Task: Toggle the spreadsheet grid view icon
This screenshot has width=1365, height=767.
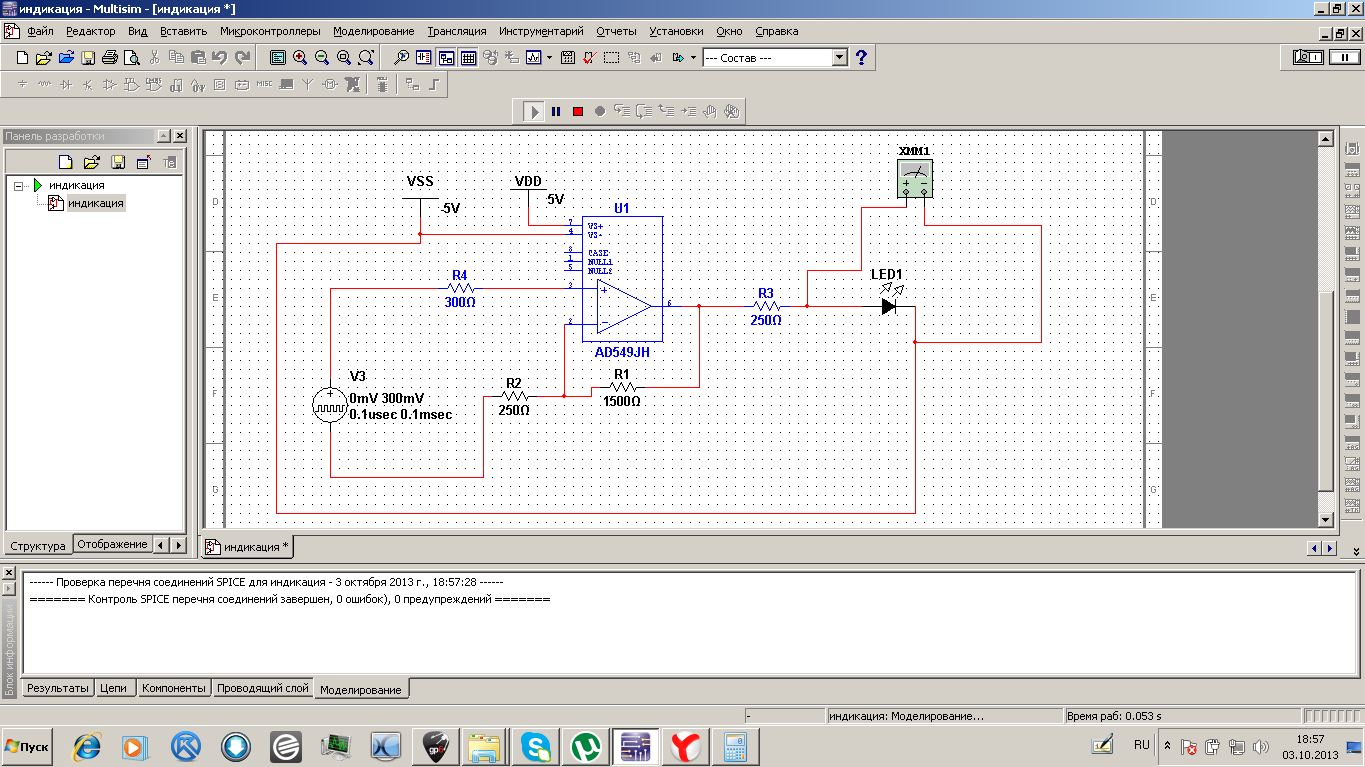Action: click(x=468, y=58)
